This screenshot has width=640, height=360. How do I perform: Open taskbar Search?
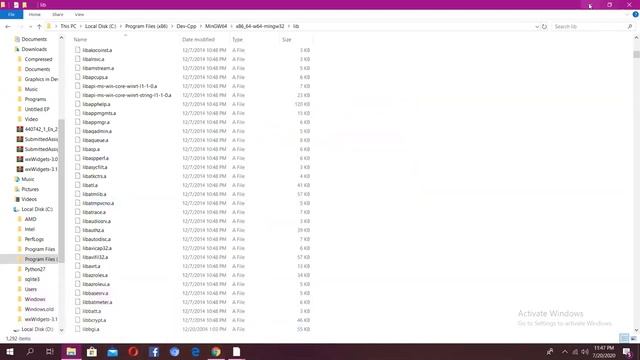30,351
